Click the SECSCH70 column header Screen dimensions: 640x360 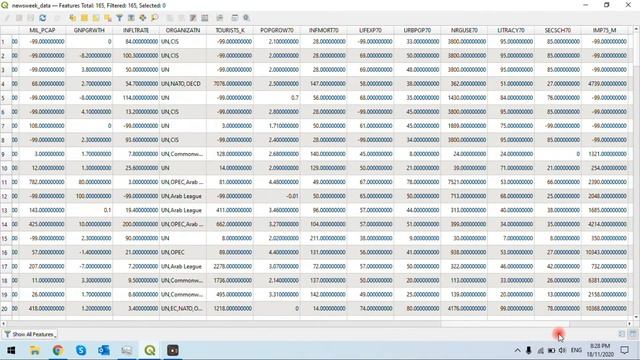[x=558, y=30]
